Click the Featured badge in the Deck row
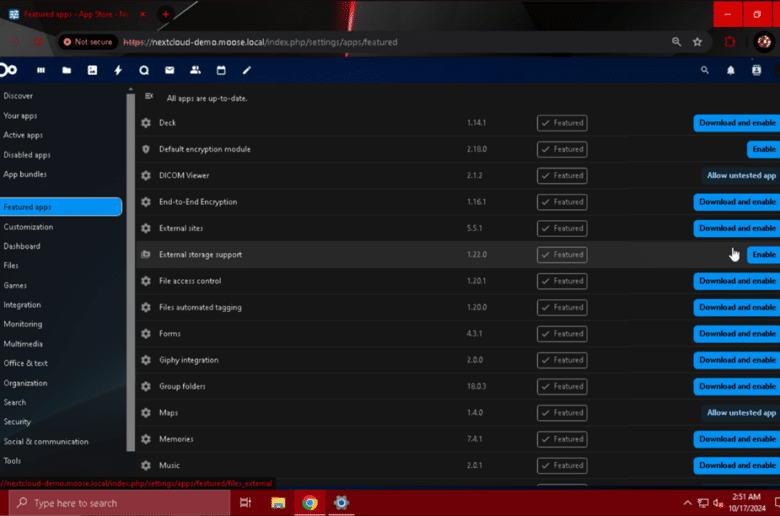 tap(562, 123)
